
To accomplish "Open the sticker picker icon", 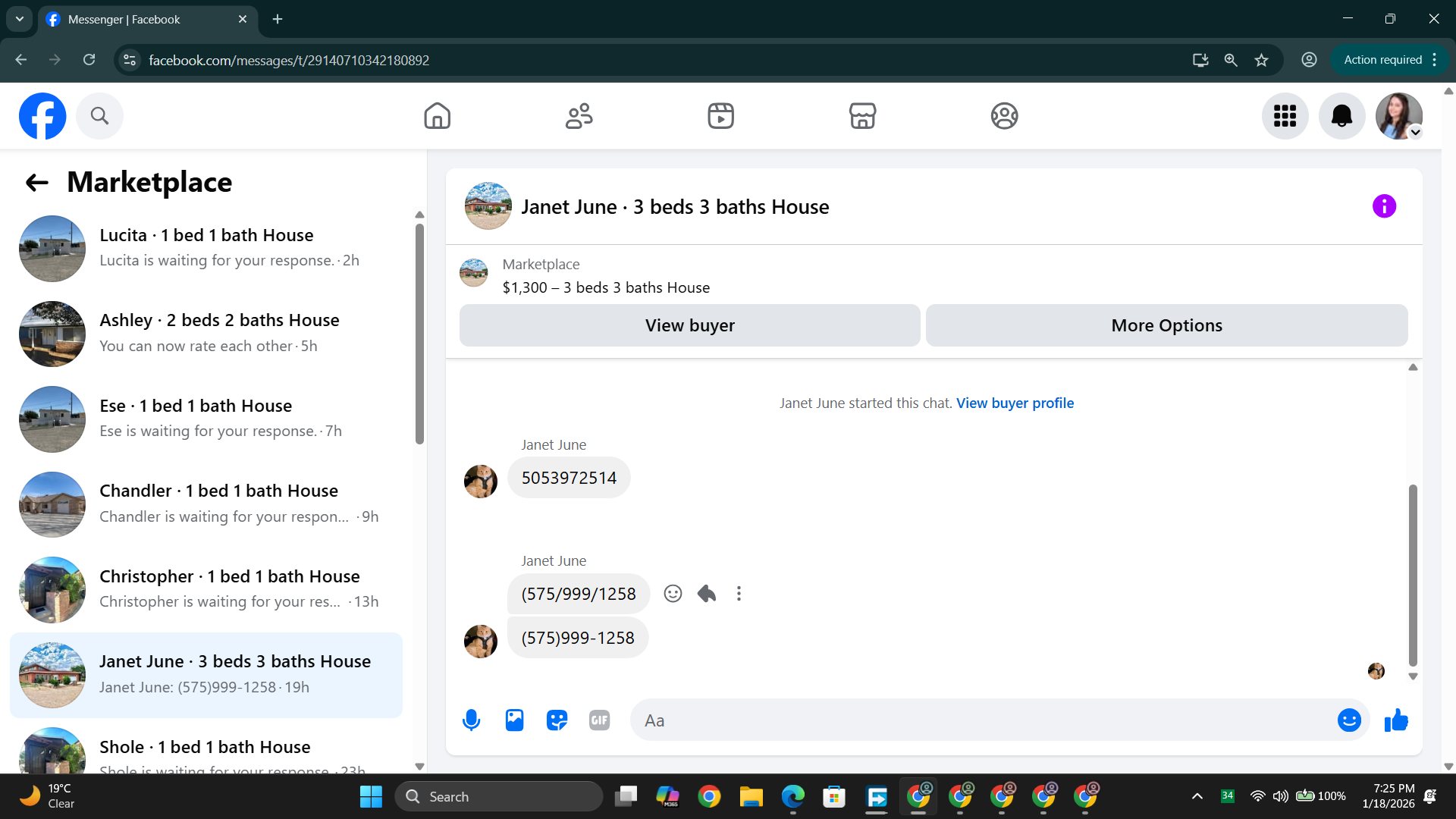I will (557, 720).
